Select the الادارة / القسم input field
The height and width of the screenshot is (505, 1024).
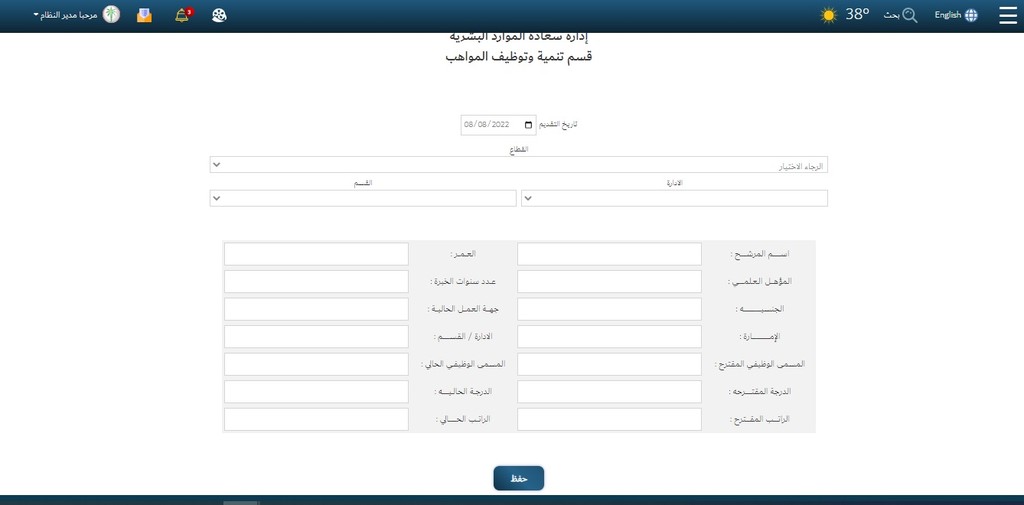(x=316, y=336)
